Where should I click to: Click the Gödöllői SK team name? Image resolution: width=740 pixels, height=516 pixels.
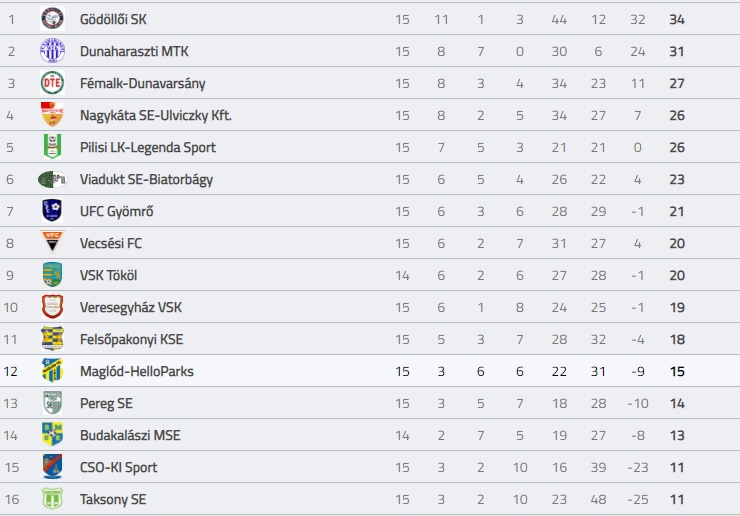tap(113, 19)
